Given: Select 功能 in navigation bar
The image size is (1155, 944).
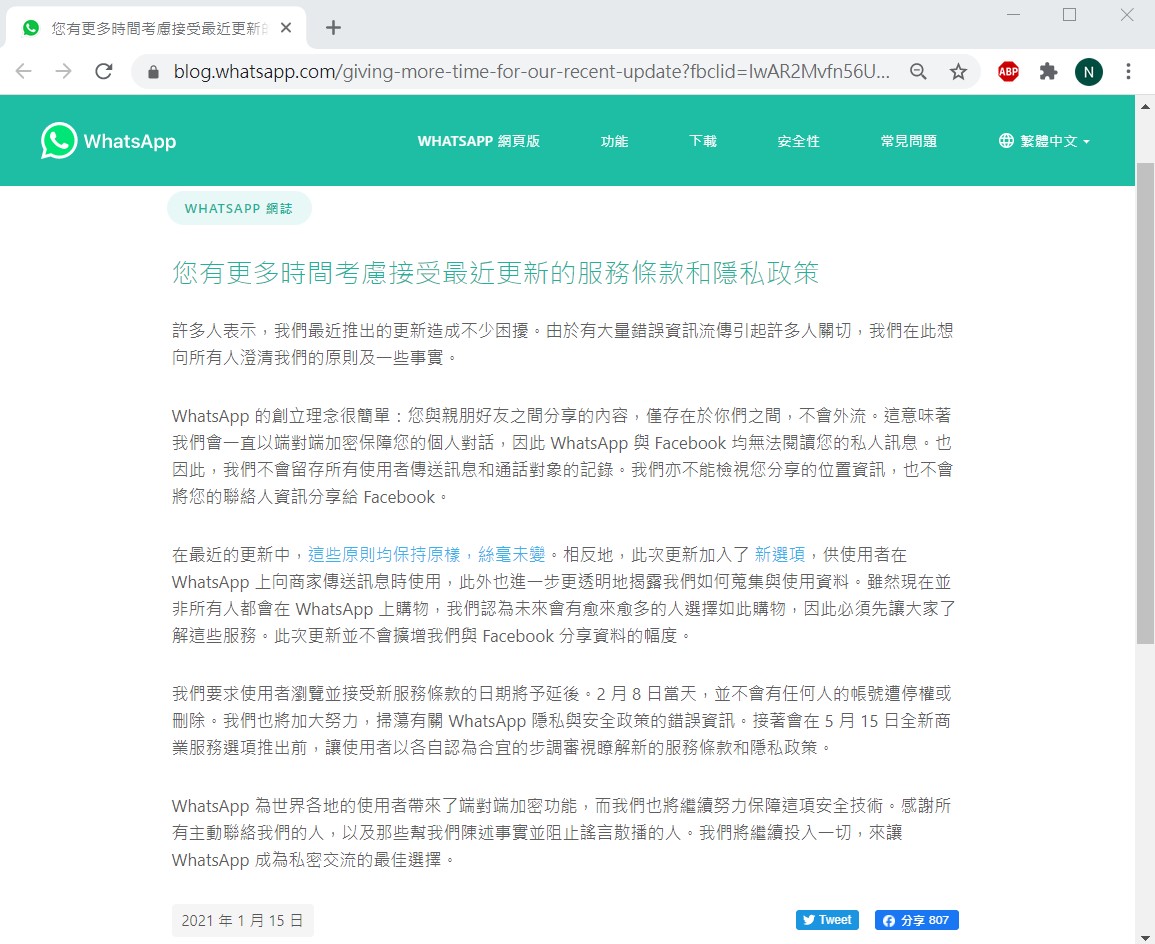Looking at the screenshot, I should coord(614,141).
